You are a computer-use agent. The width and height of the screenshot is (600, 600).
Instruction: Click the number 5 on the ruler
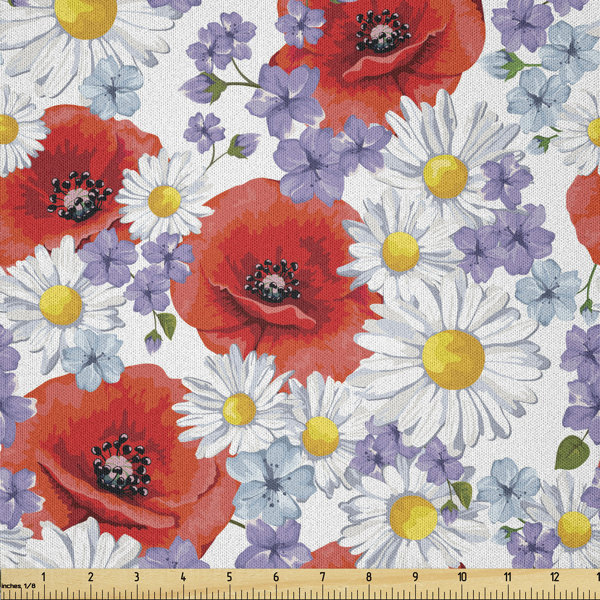pos(229,577)
